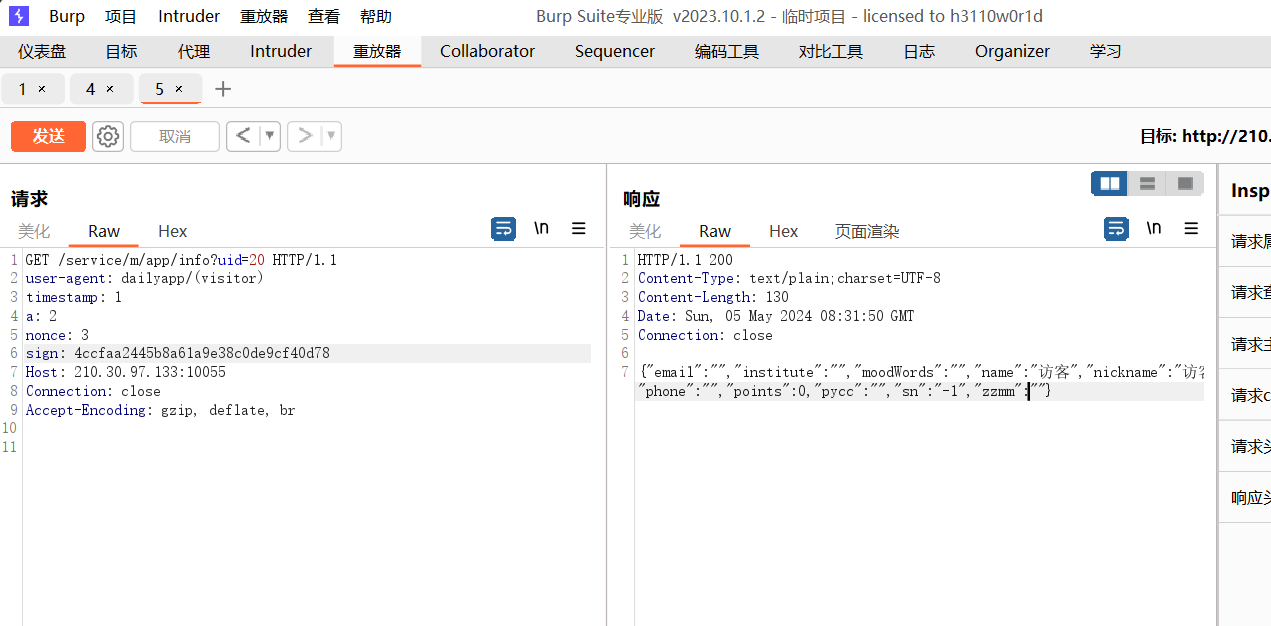Add a new Repeater tab with plus

(x=223, y=89)
